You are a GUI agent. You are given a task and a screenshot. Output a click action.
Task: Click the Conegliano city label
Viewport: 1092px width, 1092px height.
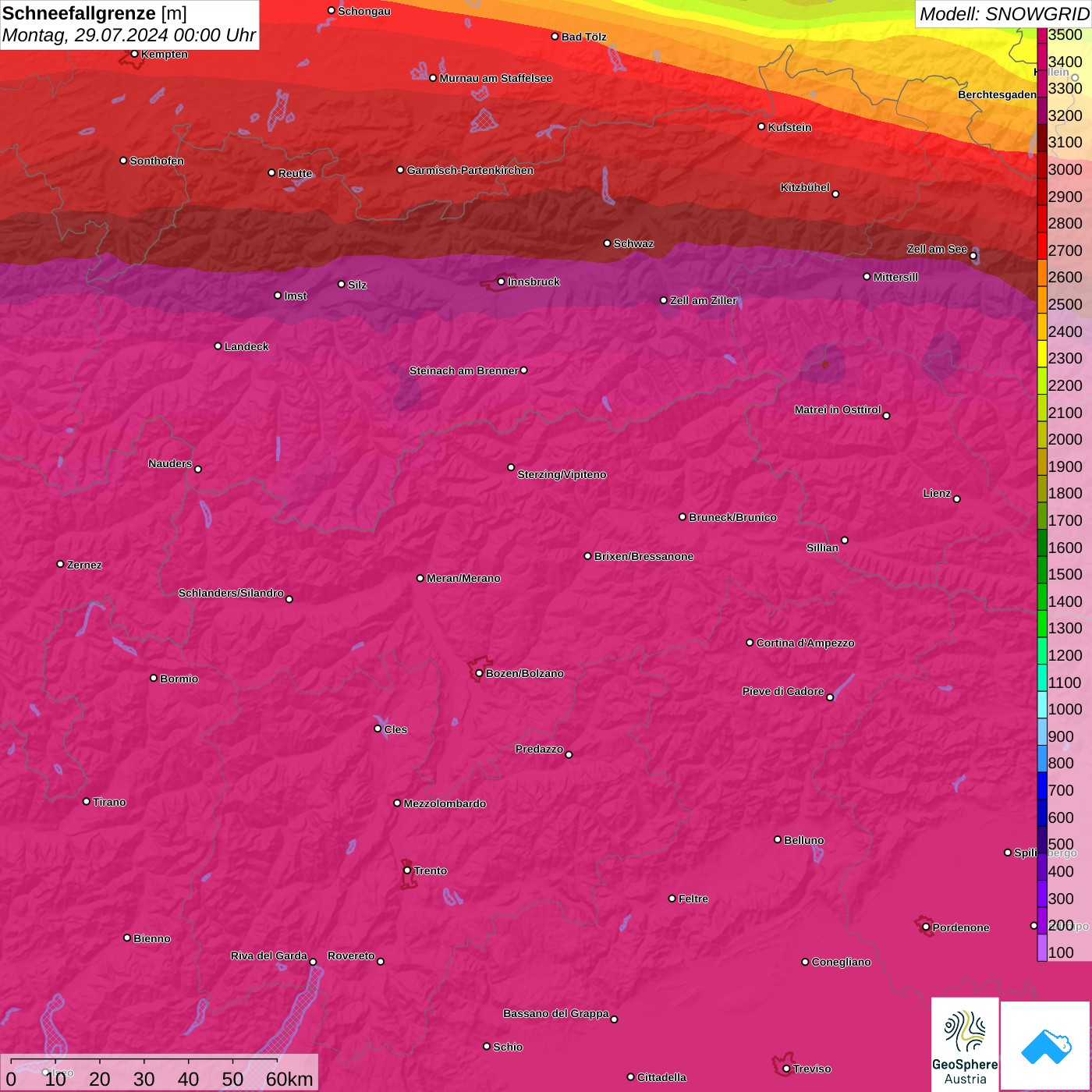(841, 962)
